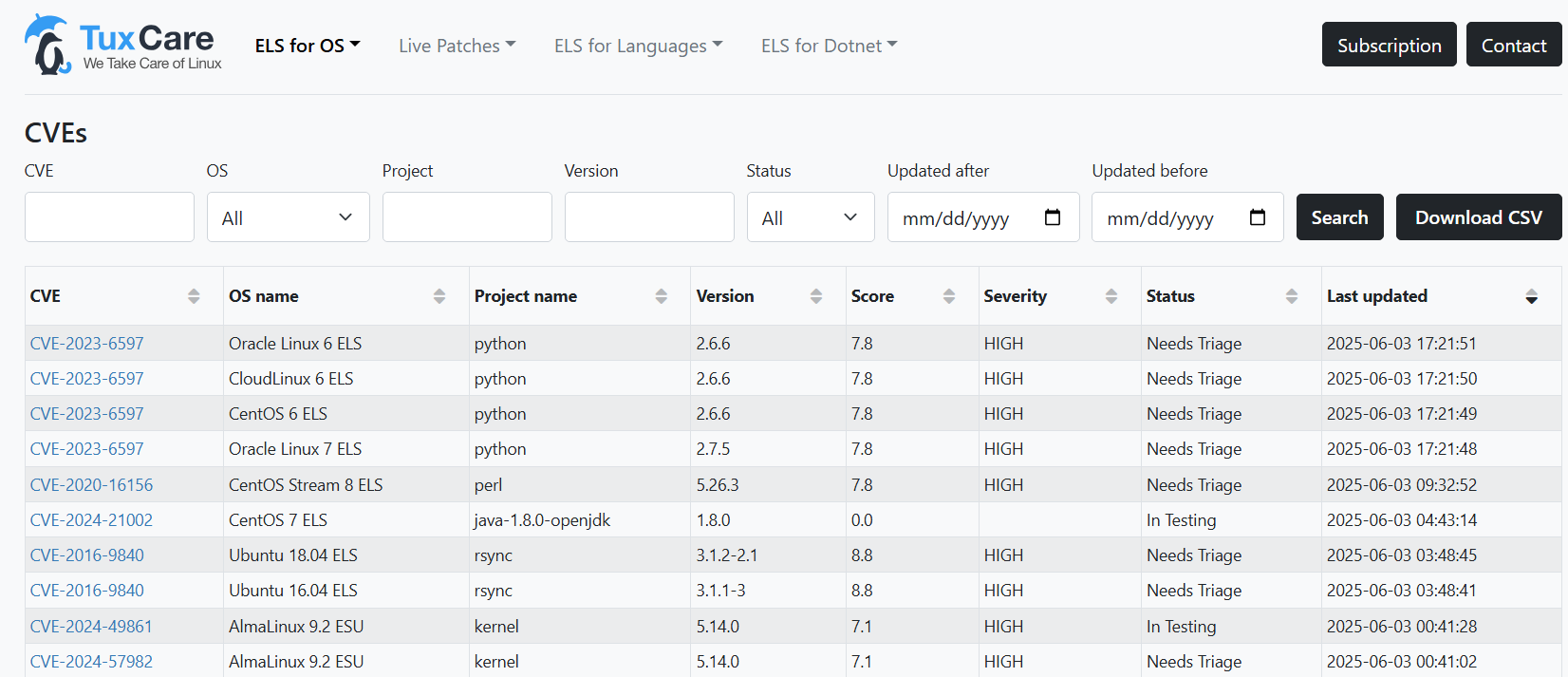This screenshot has height=677, width=1568.
Task: Open the ELS for OS menu
Action: [308, 46]
